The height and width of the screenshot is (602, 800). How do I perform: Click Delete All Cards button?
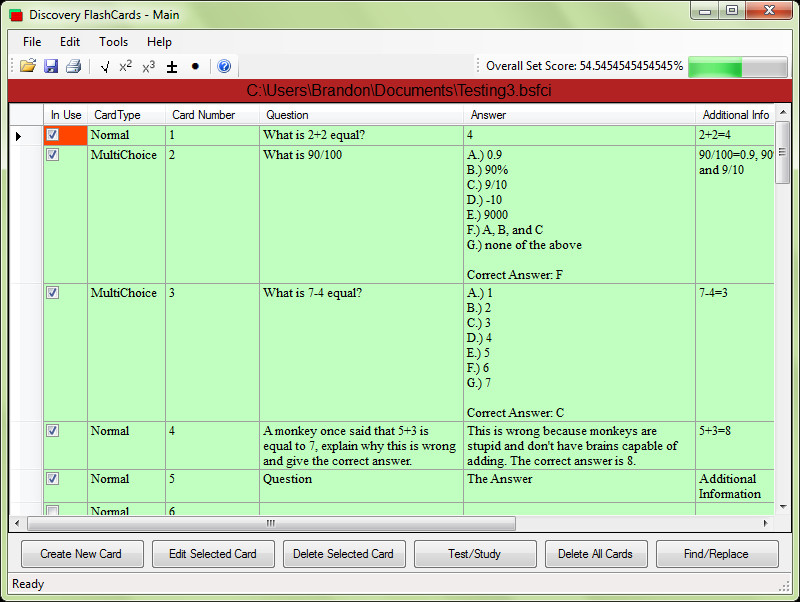tap(596, 554)
